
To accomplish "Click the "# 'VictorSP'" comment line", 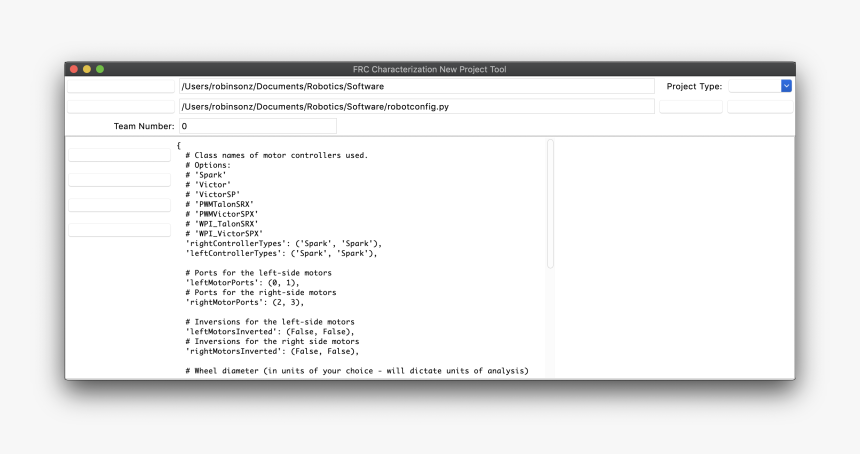I will [x=213, y=195].
